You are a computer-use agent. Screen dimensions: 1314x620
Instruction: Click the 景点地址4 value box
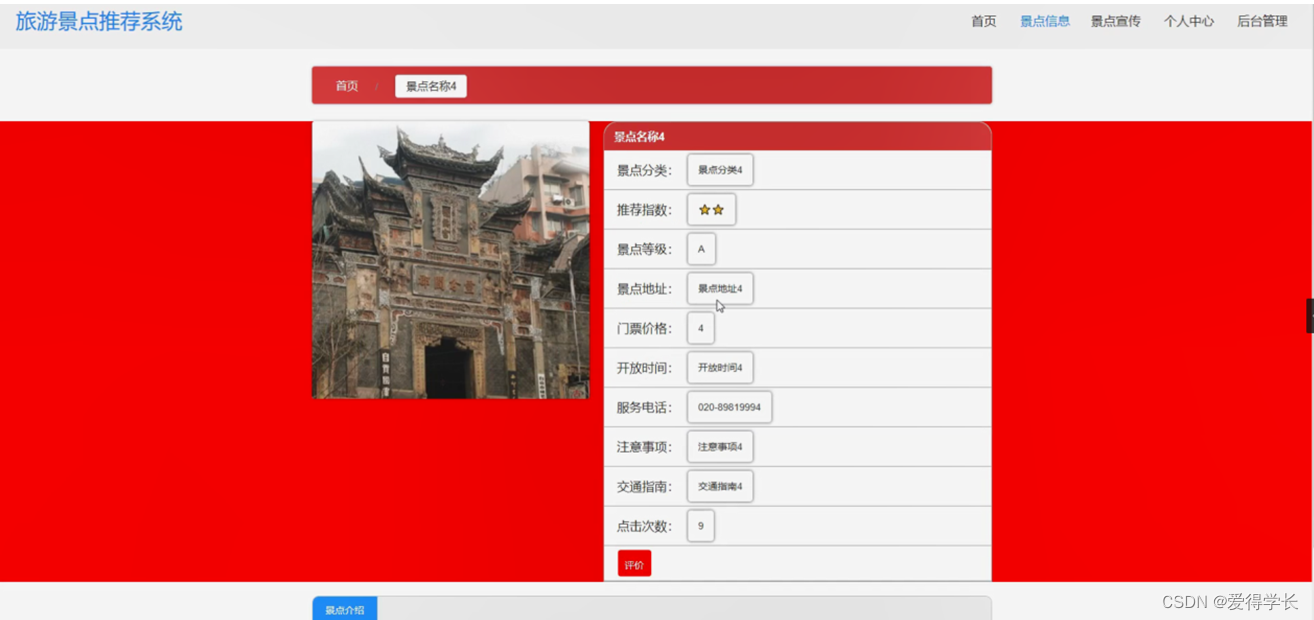click(720, 289)
